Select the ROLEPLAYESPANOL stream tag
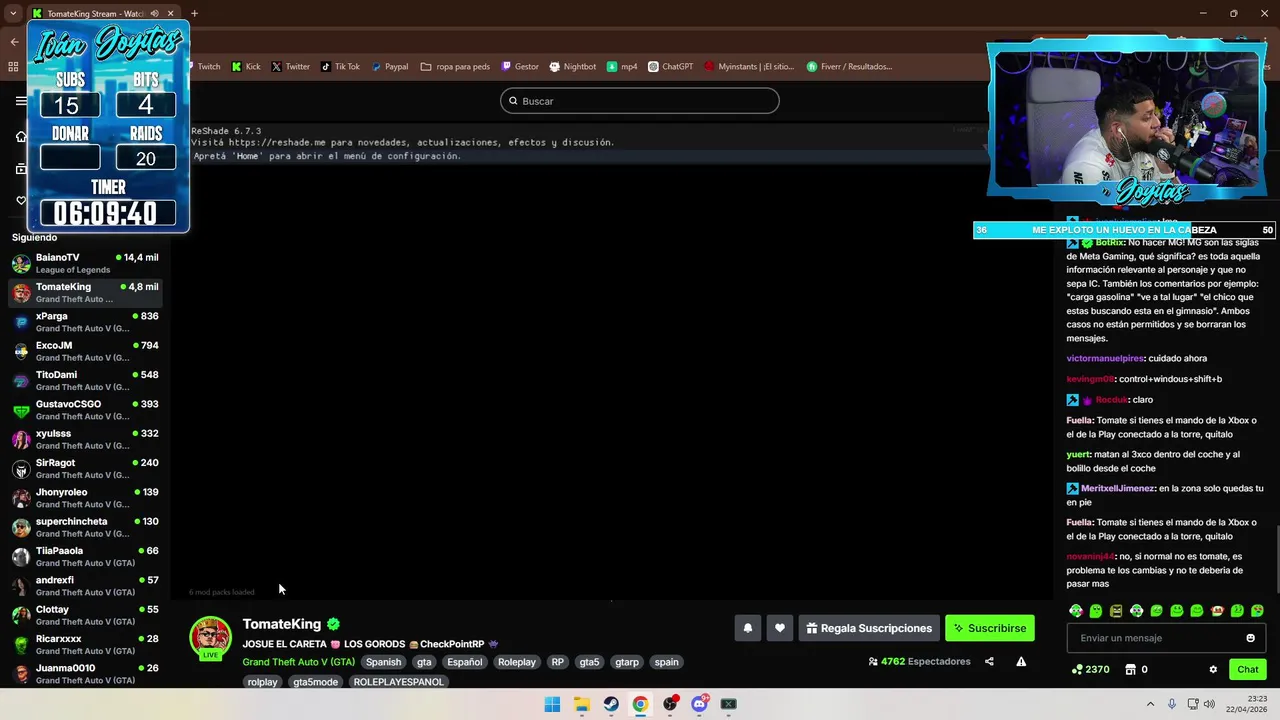 coord(398,682)
